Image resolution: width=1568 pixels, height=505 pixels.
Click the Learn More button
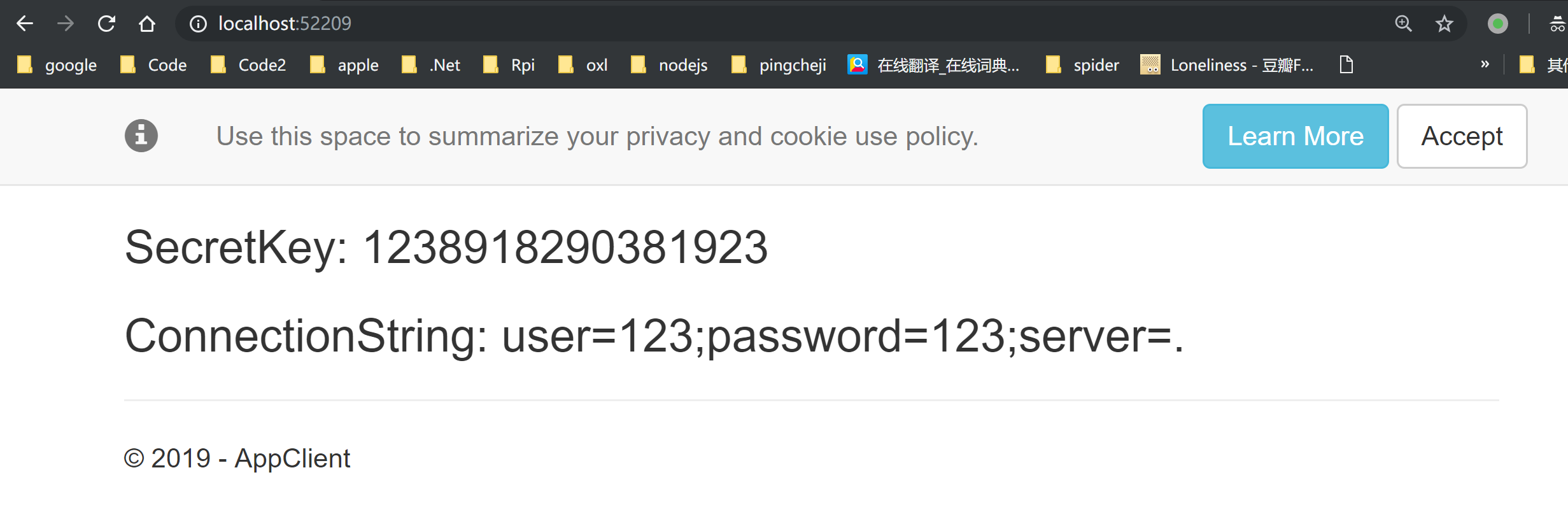coord(1295,136)
